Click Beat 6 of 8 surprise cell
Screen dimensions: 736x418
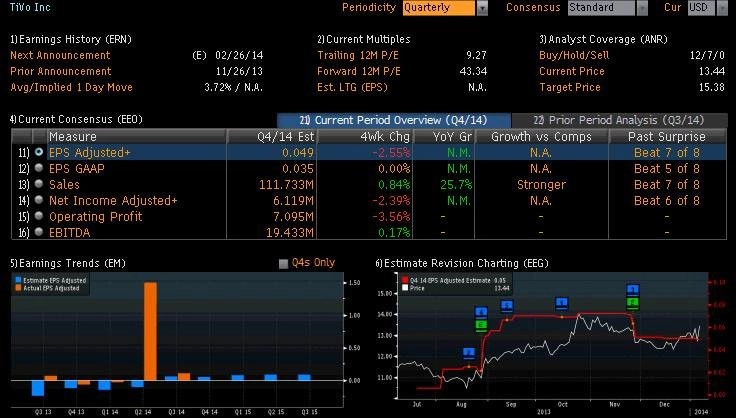click(x=667, y=200)
